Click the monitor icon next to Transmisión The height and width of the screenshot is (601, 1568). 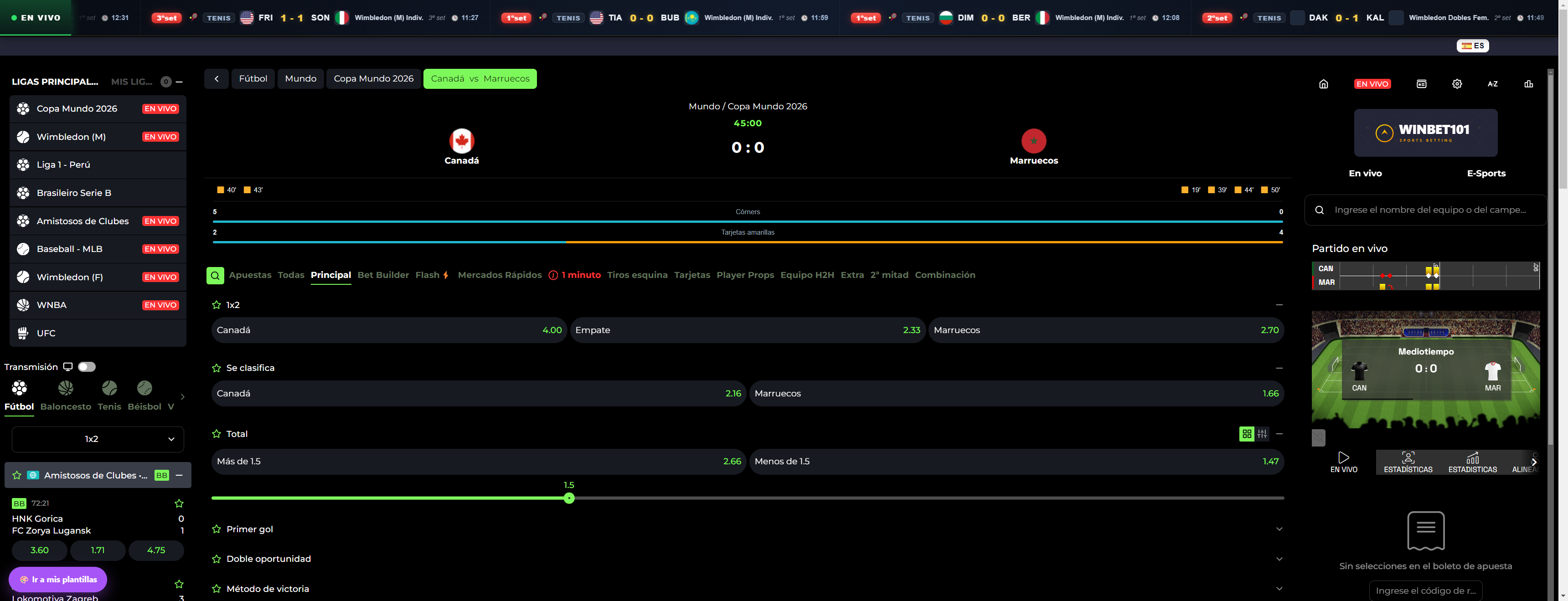tap(67, 367)
